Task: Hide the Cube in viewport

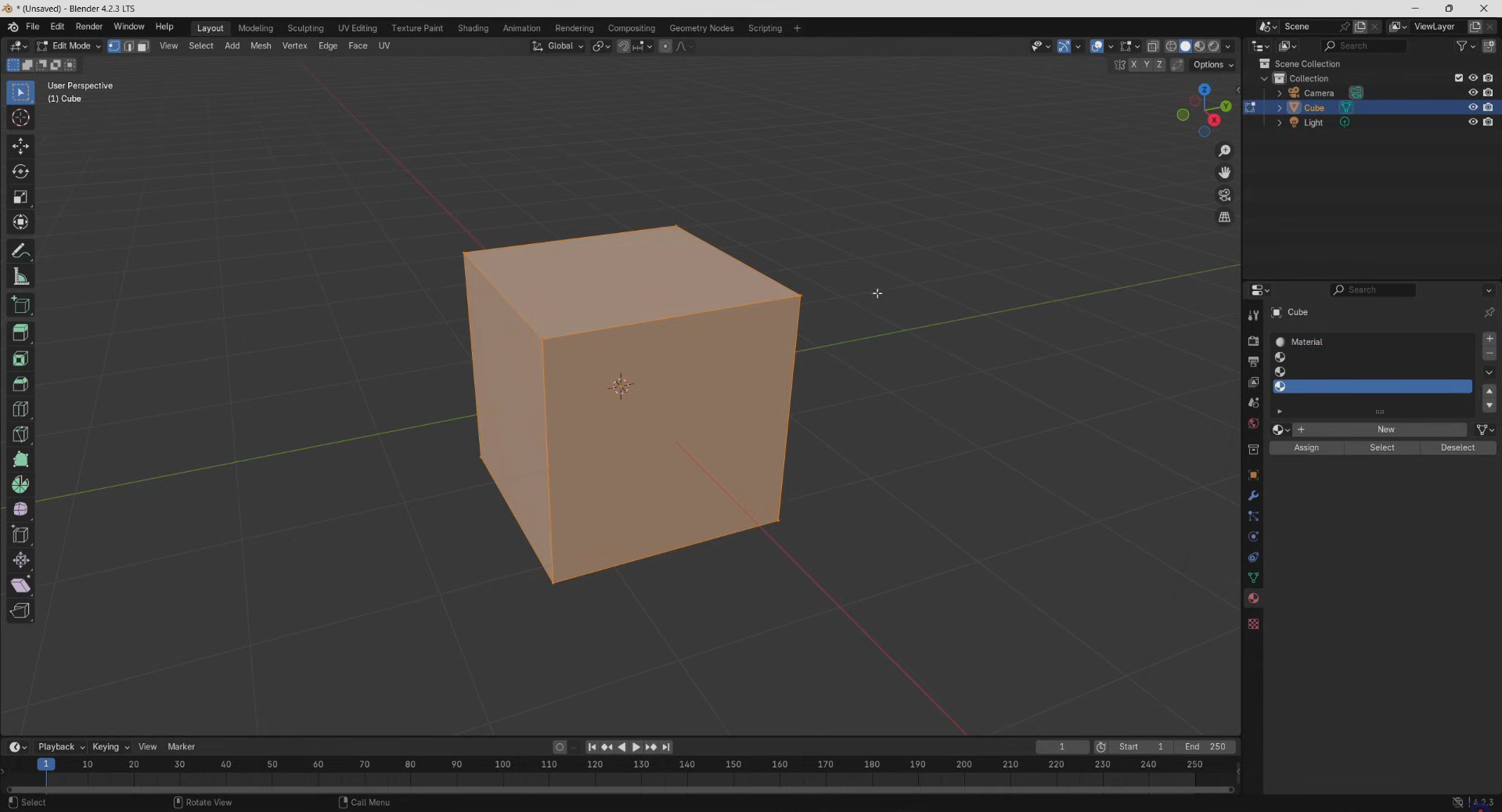Action: (x=1472, y=107)
